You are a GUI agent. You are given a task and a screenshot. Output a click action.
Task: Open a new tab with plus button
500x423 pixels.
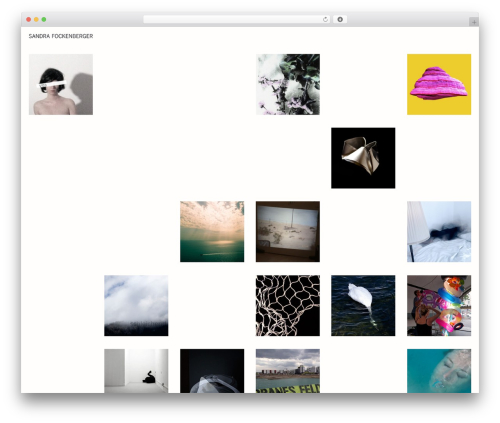click(x=474, y=22)
